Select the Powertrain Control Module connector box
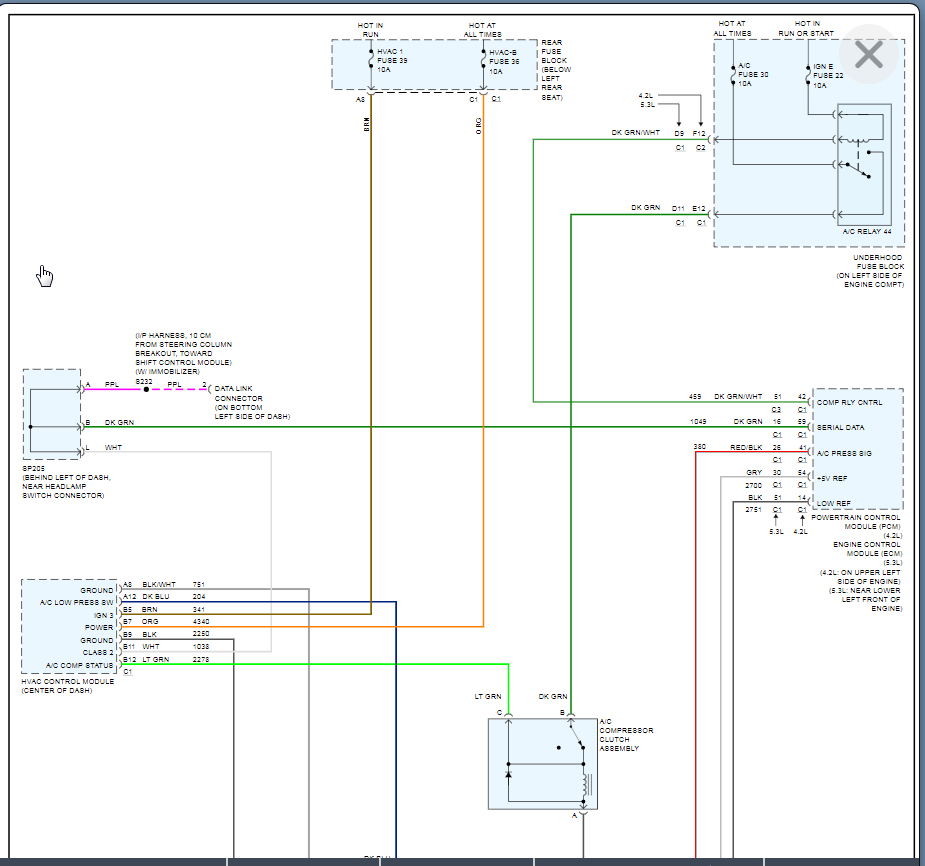The height and width of the screenshot is (866, 925). click(857, 449)
